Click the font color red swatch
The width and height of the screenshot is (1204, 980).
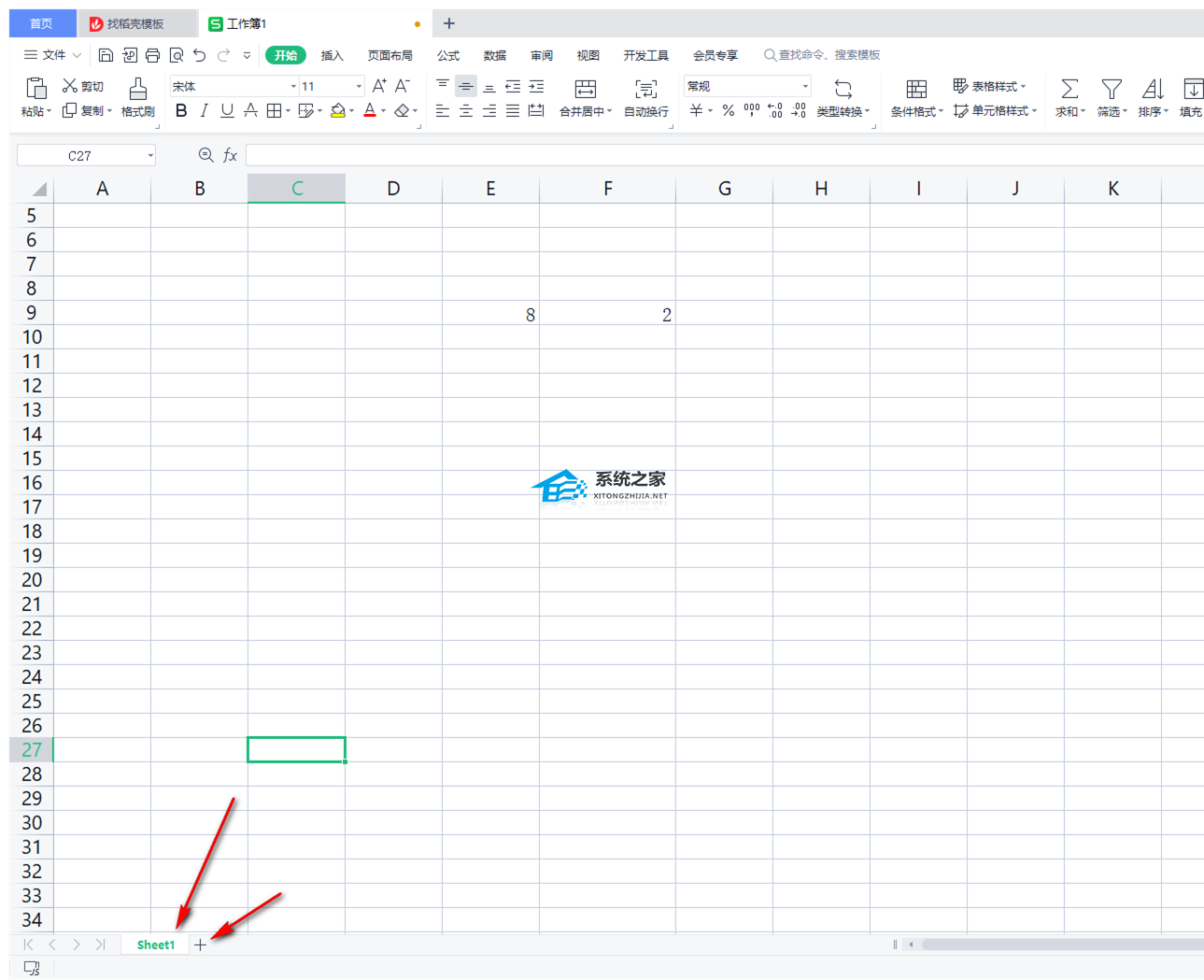tap(370, 111)
